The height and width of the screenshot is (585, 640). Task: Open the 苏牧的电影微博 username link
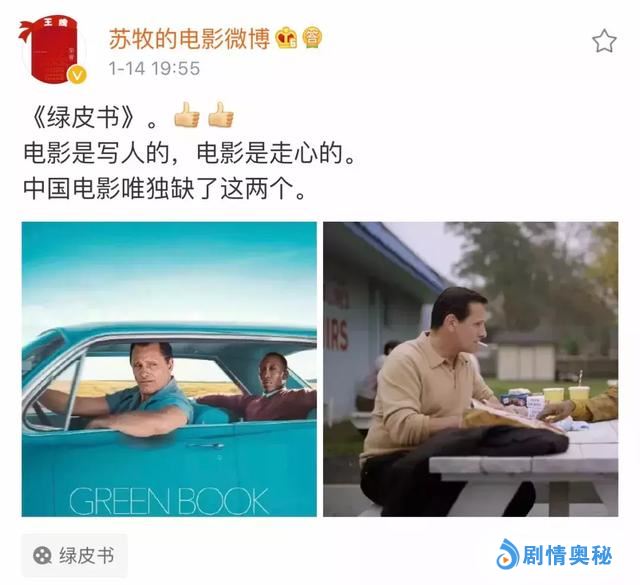tap(189, 38)
